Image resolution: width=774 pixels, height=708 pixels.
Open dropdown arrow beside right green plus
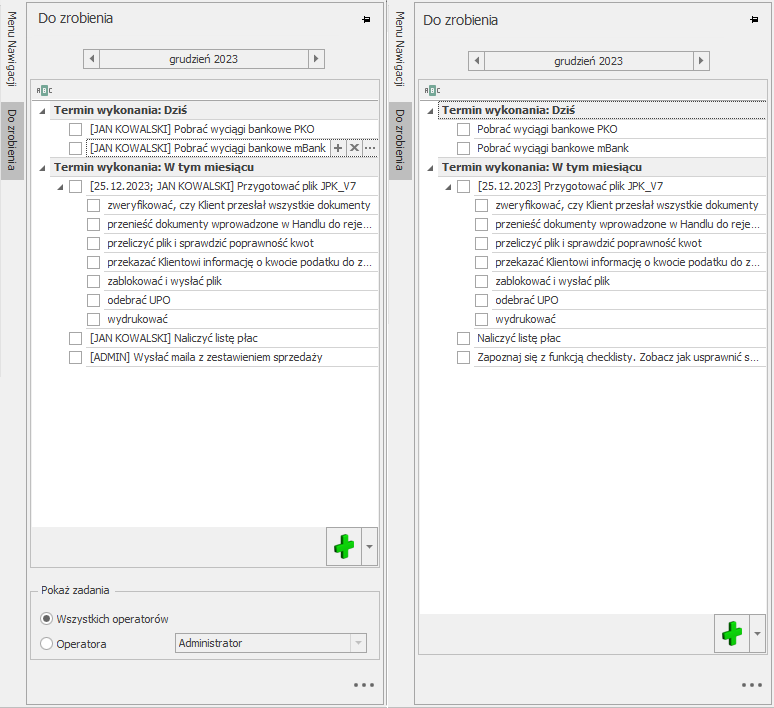click(757, 633)
